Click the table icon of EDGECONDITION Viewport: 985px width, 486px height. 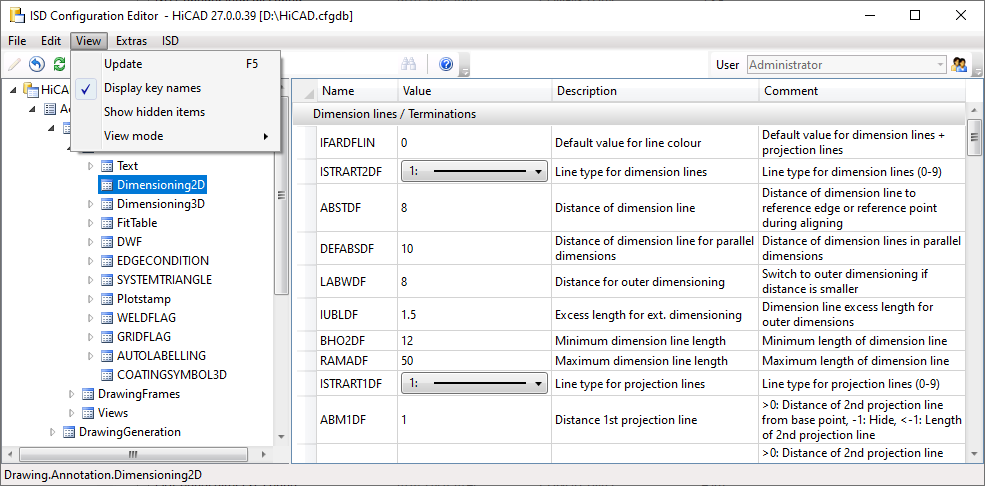click(x=107, y=261)
